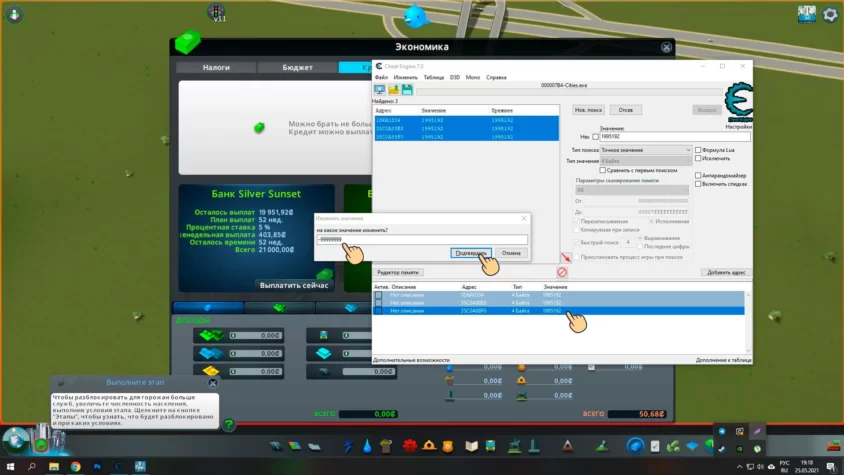Toggle active box for address-list row 35C0A88F0
Screen dimensions: 844x475
378,311
